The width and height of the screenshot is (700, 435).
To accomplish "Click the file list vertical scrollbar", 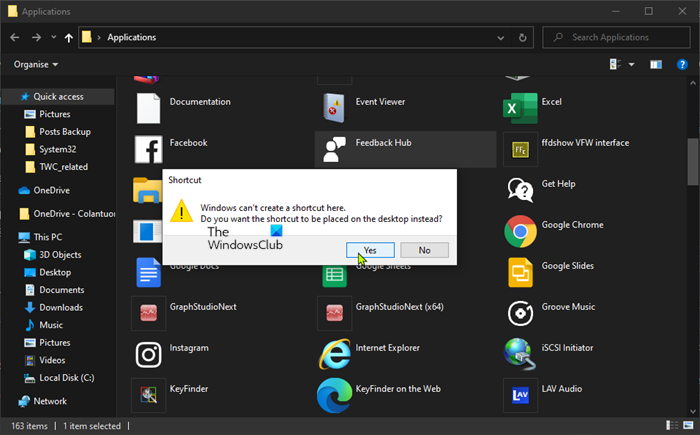I will [692, 161].
